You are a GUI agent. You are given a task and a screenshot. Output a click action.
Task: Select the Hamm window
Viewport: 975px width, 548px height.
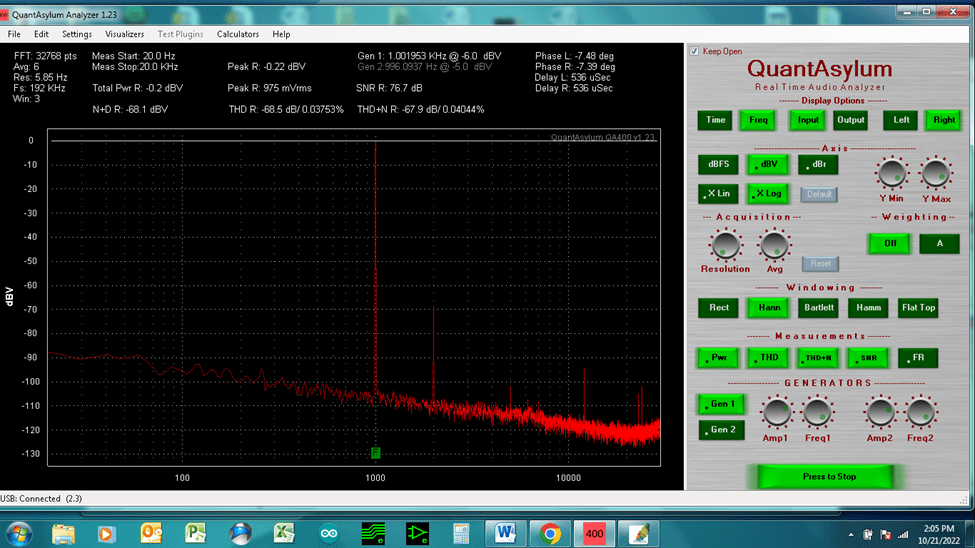click(x=868, y=307)
